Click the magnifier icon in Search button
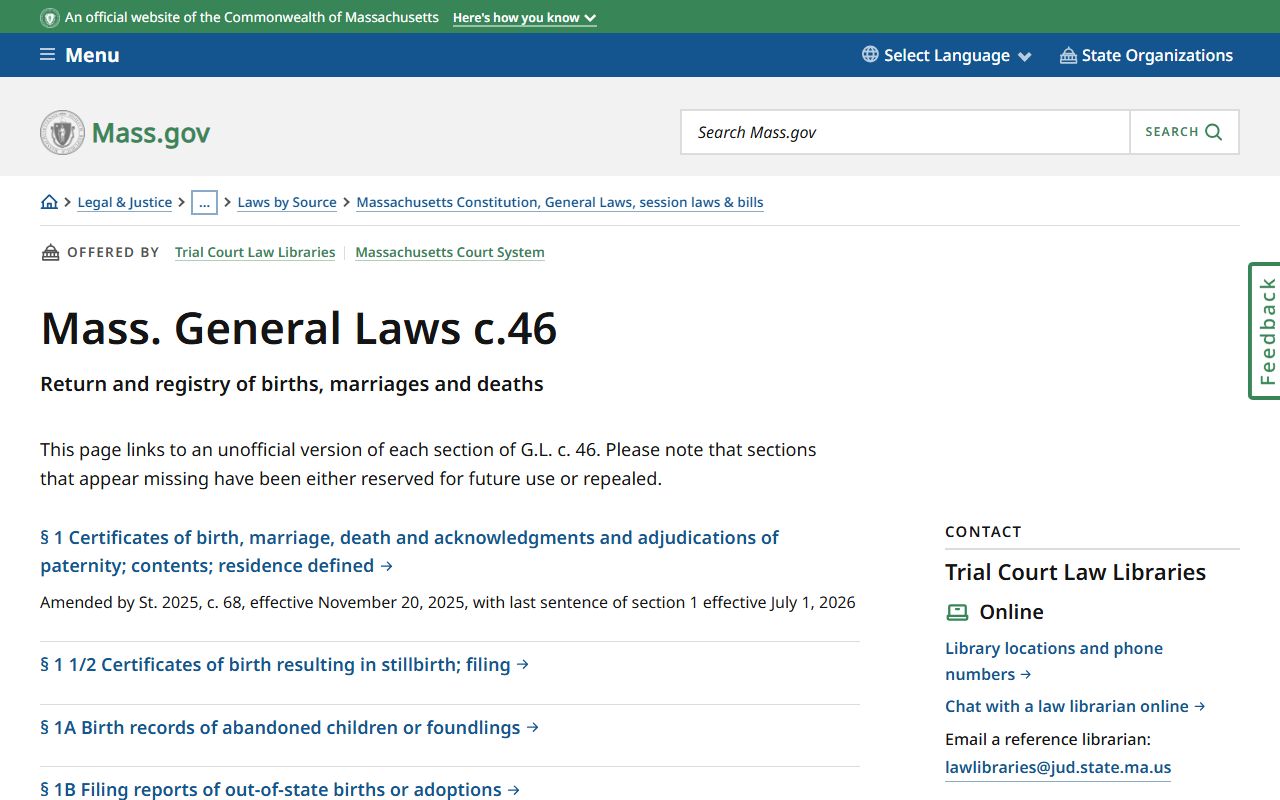Screen dimensions: 1280x800 (1214, 132)
